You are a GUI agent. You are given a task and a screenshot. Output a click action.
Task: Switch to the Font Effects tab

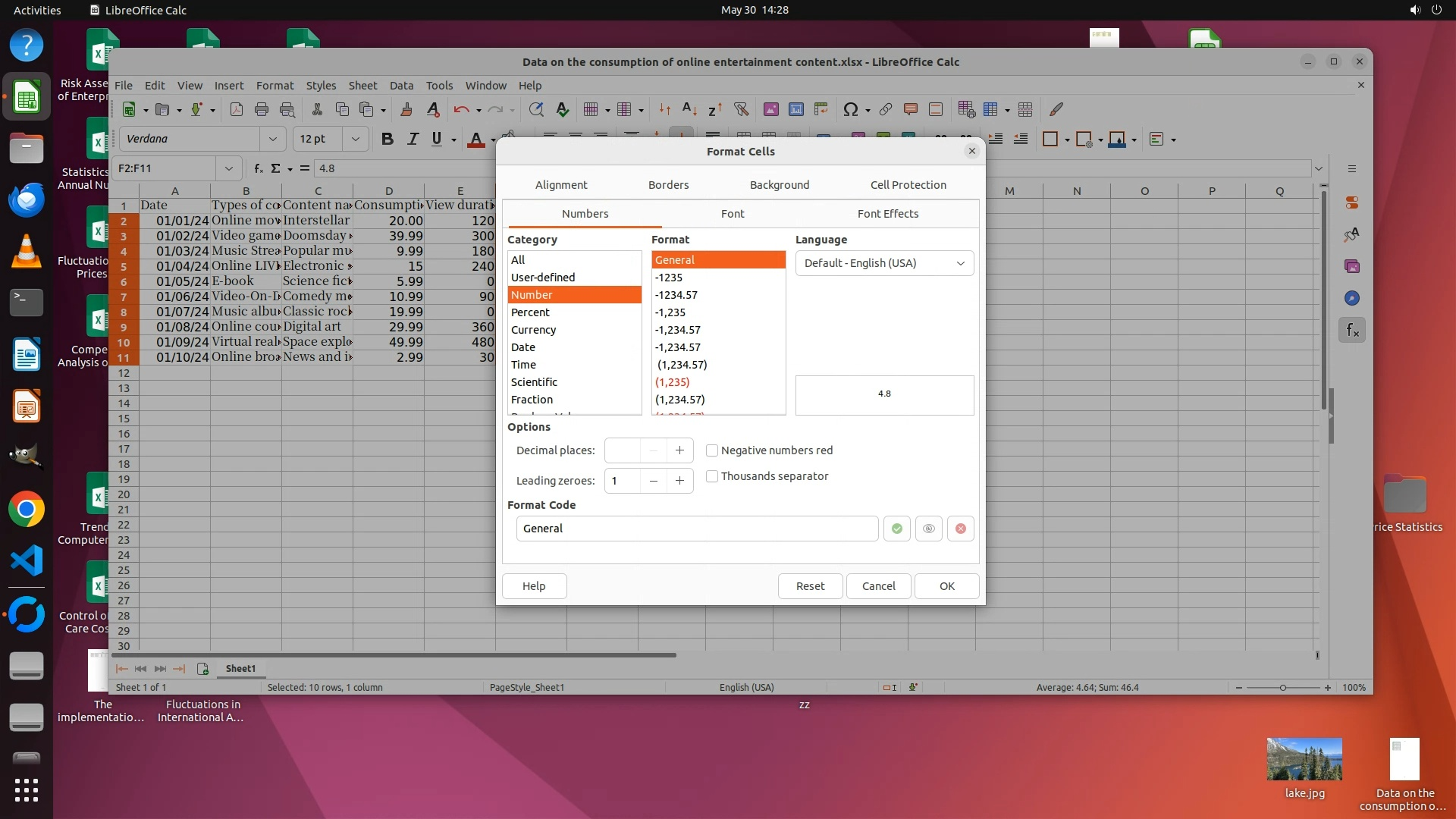[x=887, y=214]
